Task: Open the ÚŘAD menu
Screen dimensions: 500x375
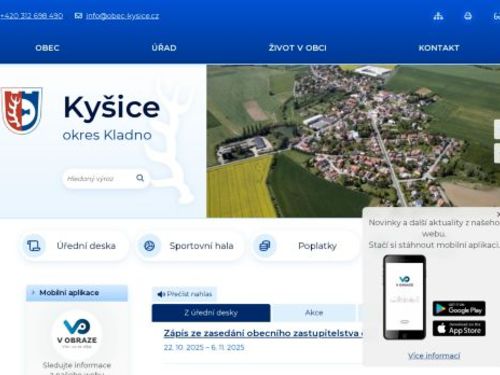Action: pos(164,48)
